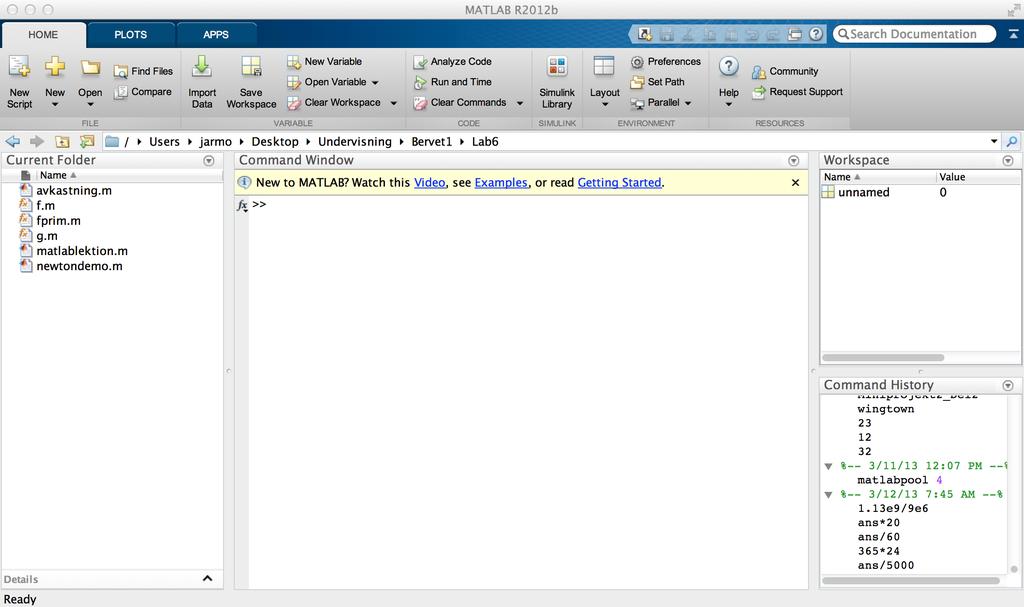Select avkastning.m file

pyautogui.click(x=74, y=191)
